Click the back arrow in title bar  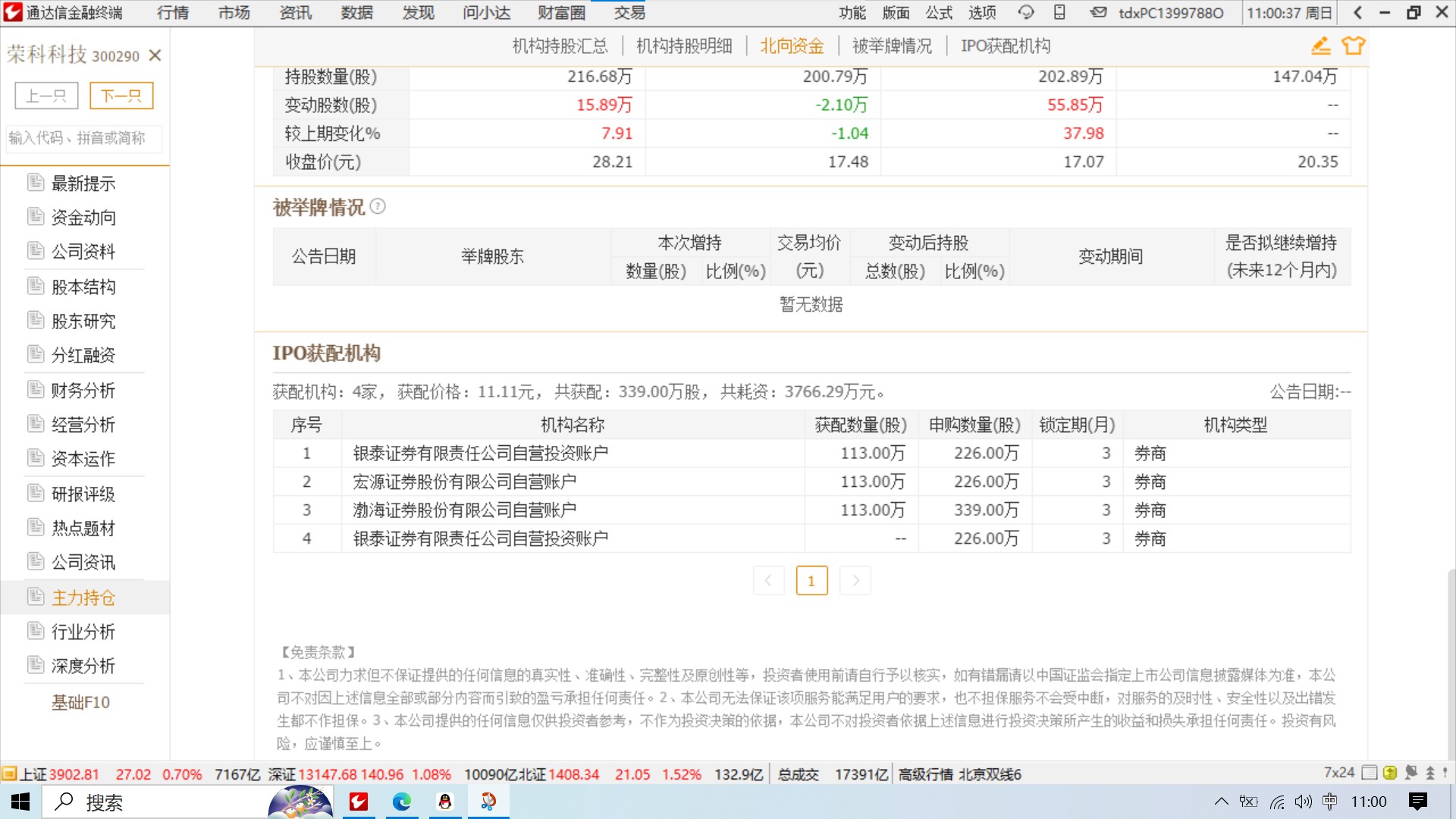1357,12
